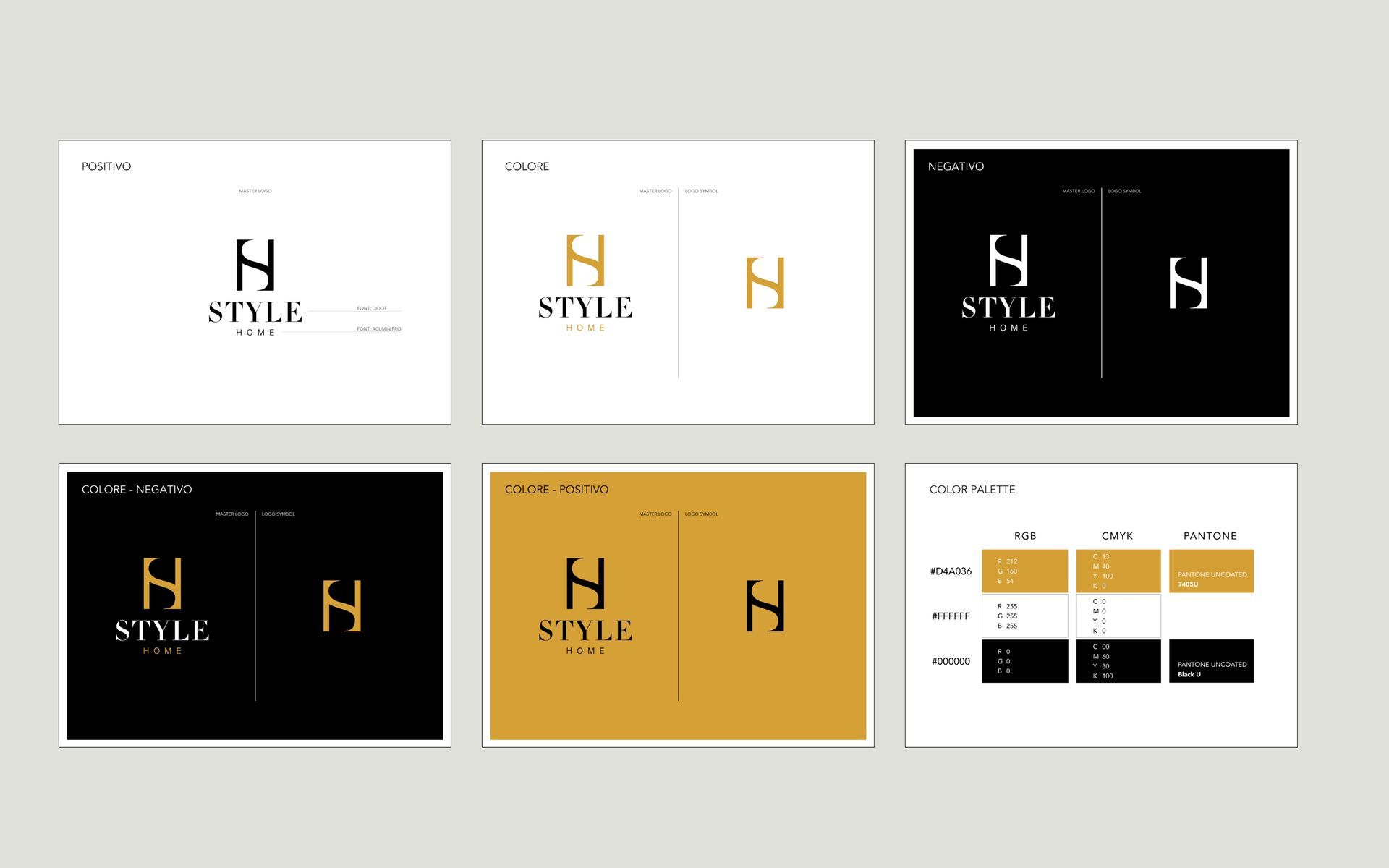1389x868 pixels.
Task: Click the Pantone Uncoated 7405U swatch
Action: pyautogui.click(x=1211, y=571)
